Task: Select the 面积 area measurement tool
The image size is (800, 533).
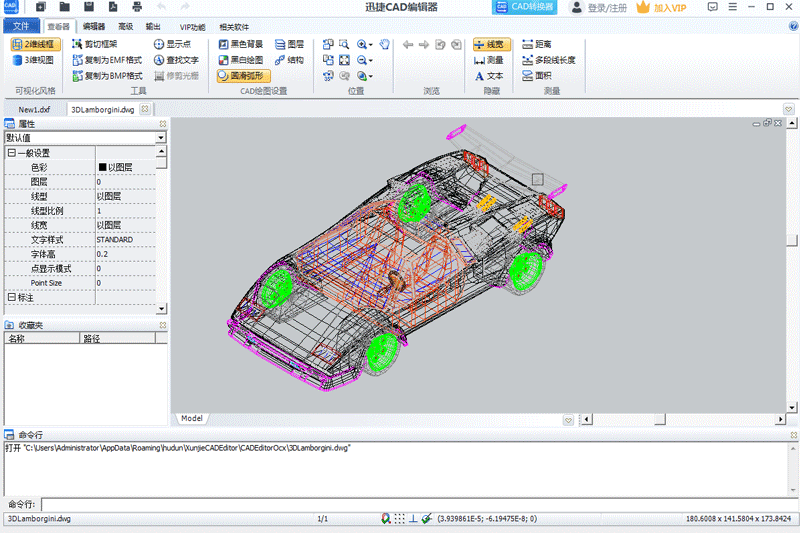Action: click(x=537, y=76)
